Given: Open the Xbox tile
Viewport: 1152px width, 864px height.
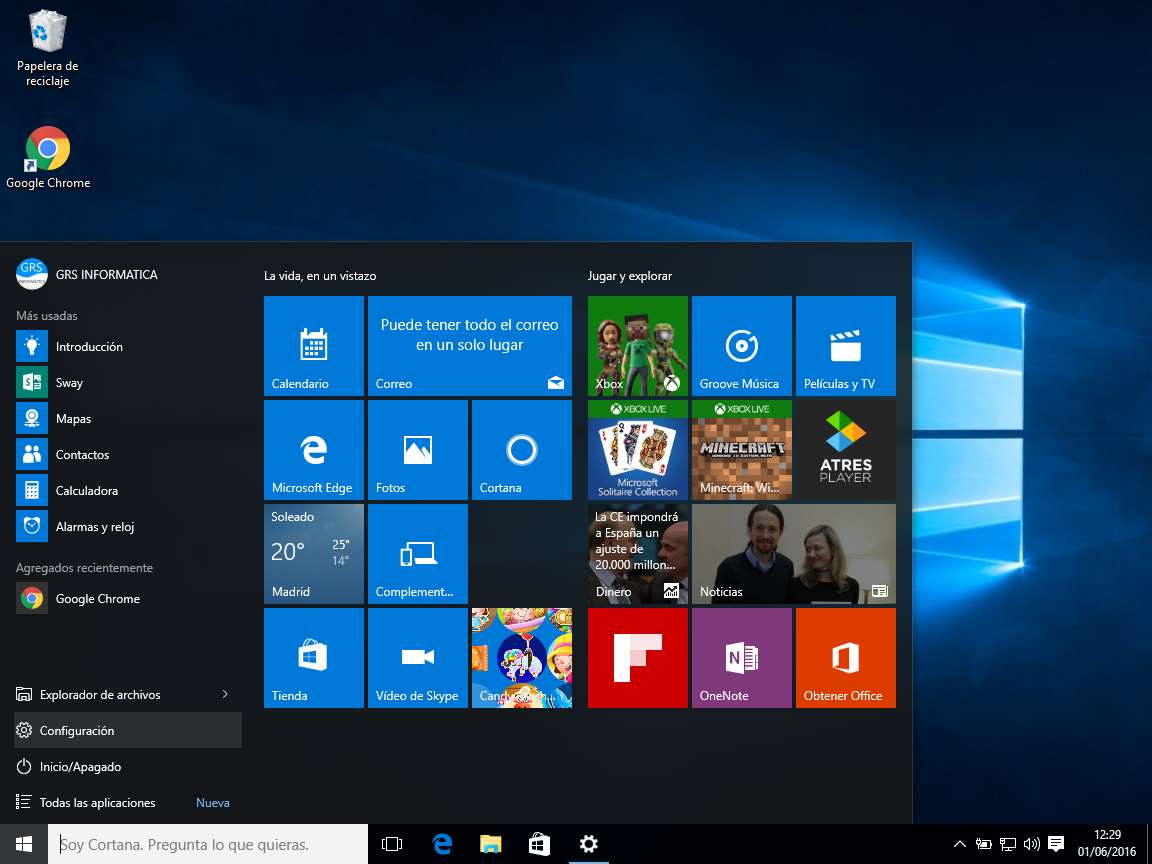Looking at the screenshot, I should point(638,346).
